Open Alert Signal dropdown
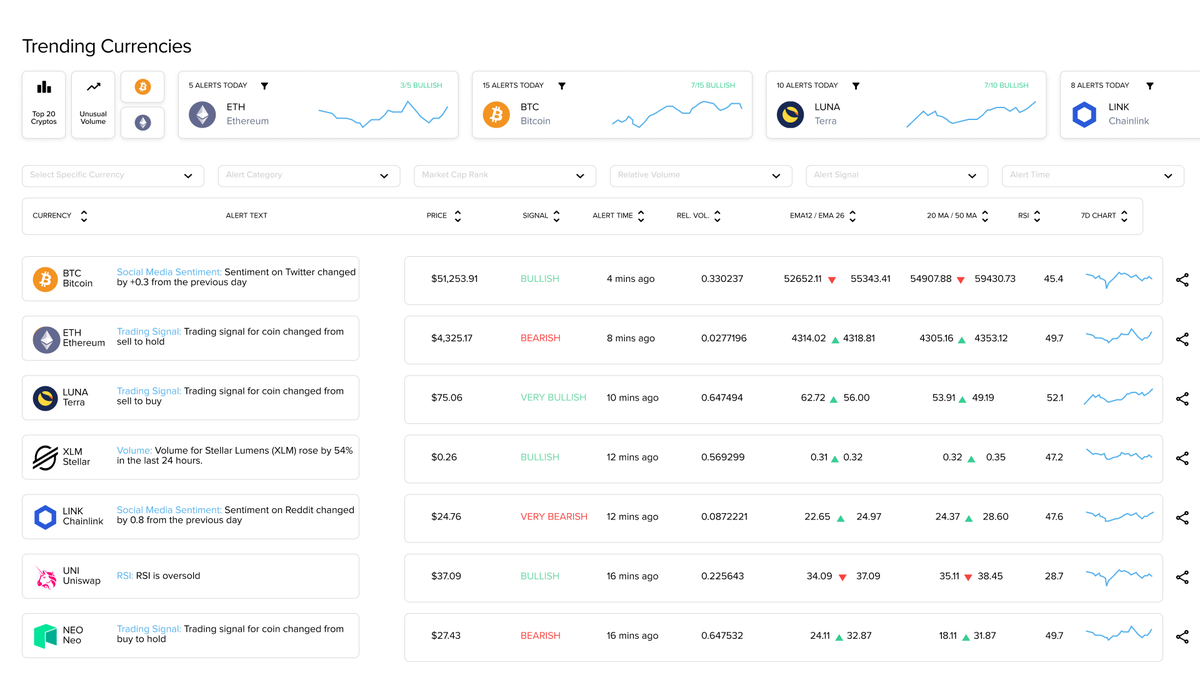1200x675 pixels. (897, 176)
